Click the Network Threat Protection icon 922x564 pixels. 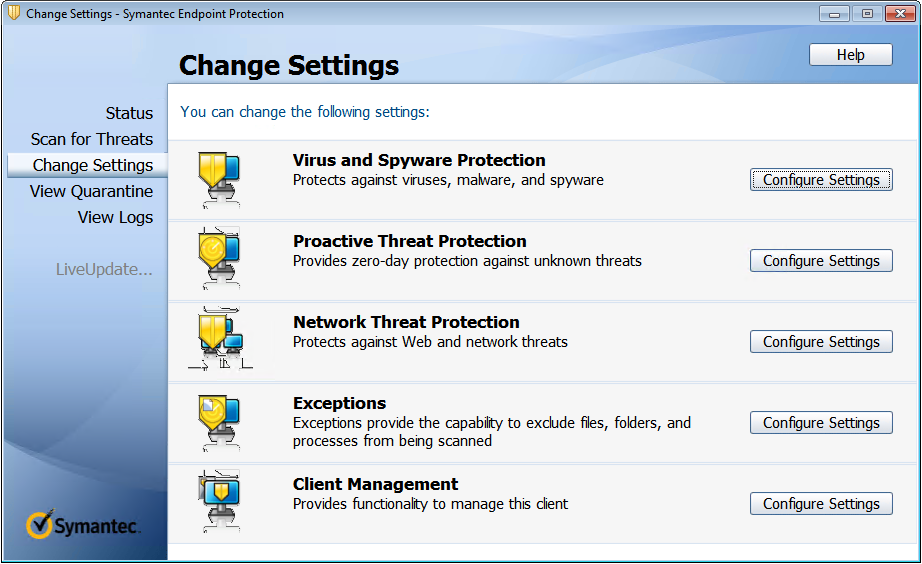tap(218, 339)
